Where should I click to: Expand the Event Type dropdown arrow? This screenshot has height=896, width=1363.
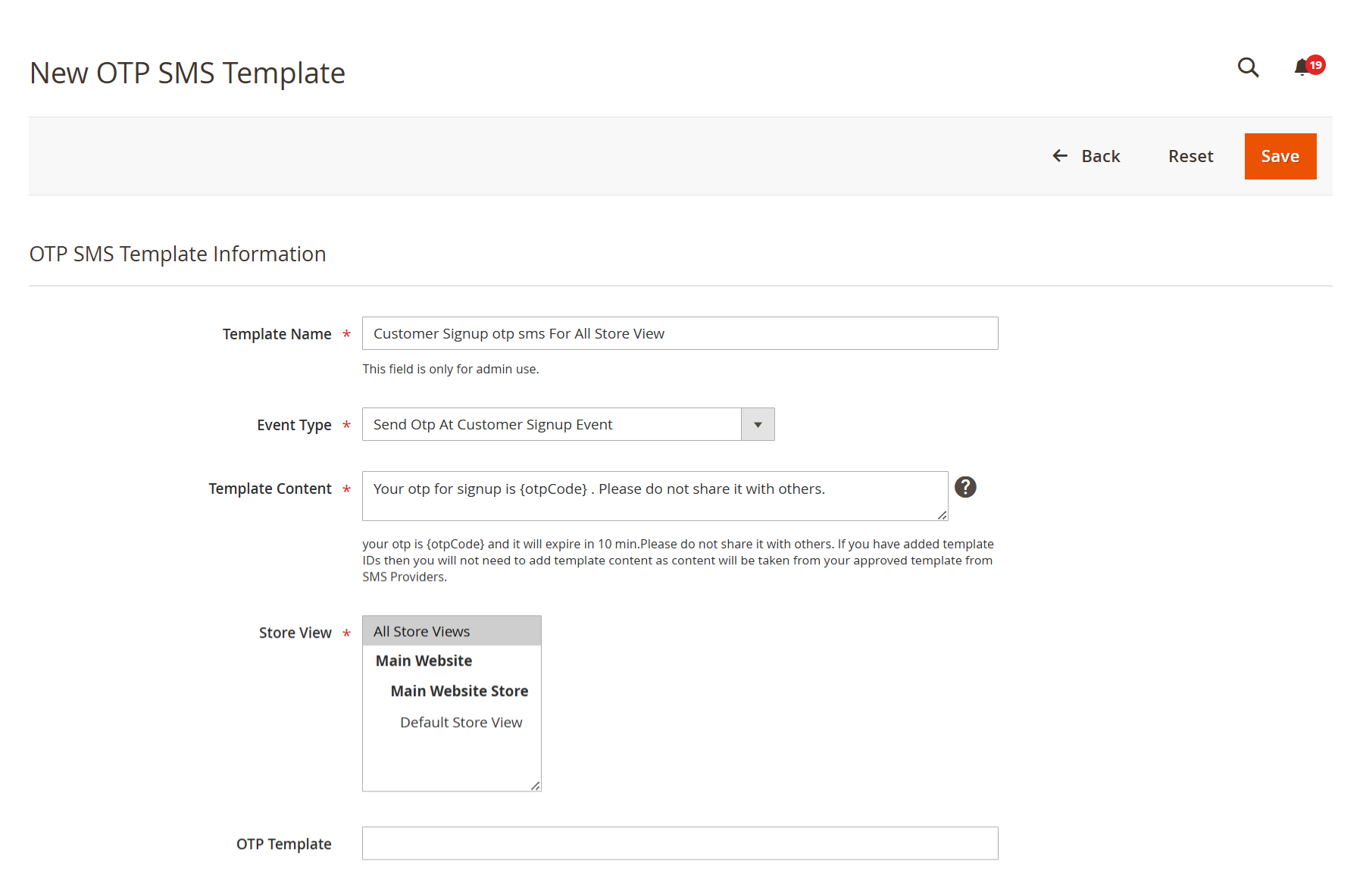tap(758, 424)
